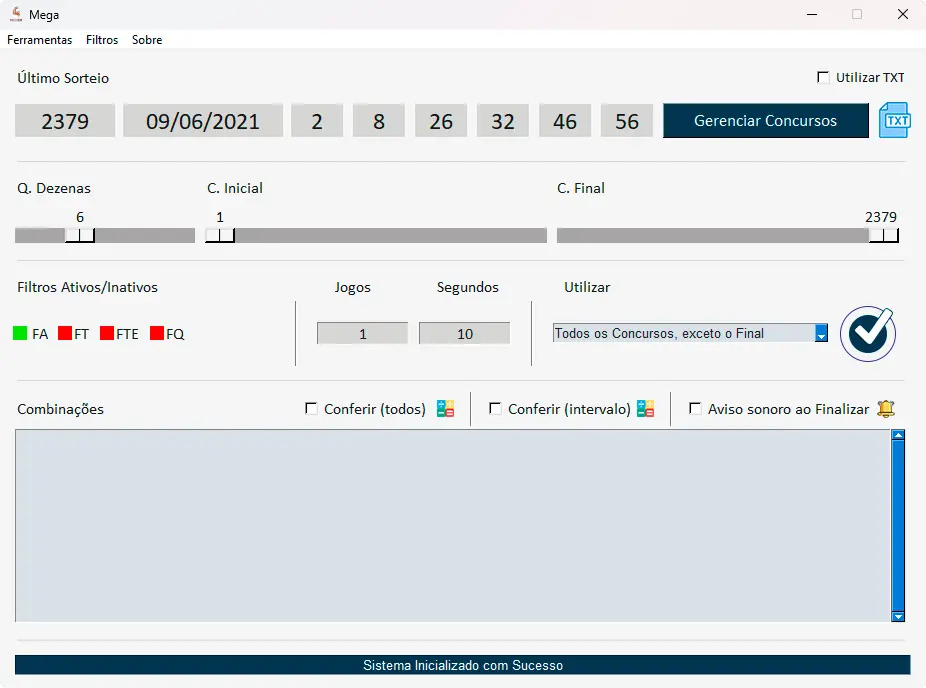Check the Conferir (intervalo) checkbox
926x688 pixels.
495,409
